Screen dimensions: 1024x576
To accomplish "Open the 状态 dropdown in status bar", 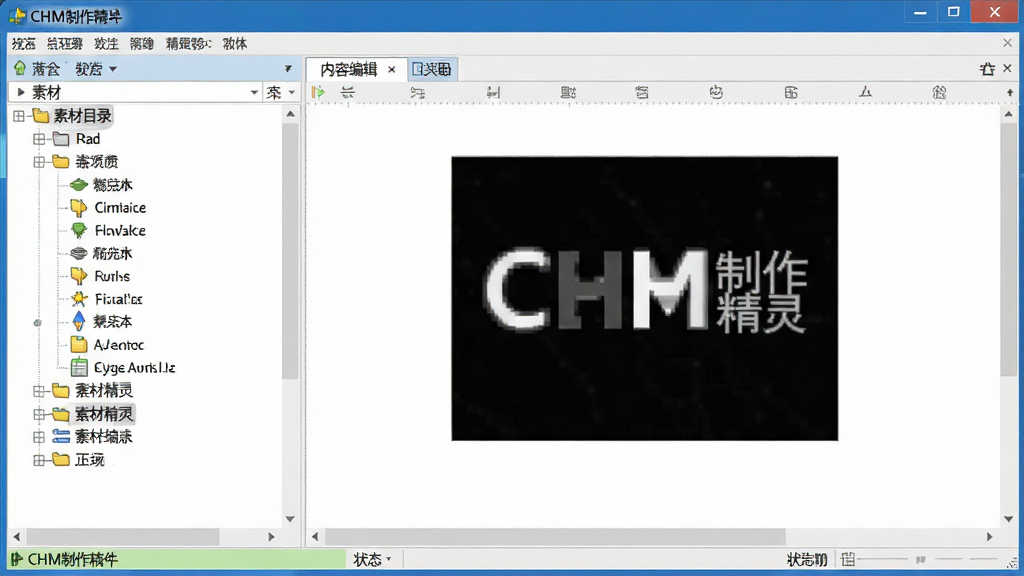I will pyautogui.click(x=372, y=560).
